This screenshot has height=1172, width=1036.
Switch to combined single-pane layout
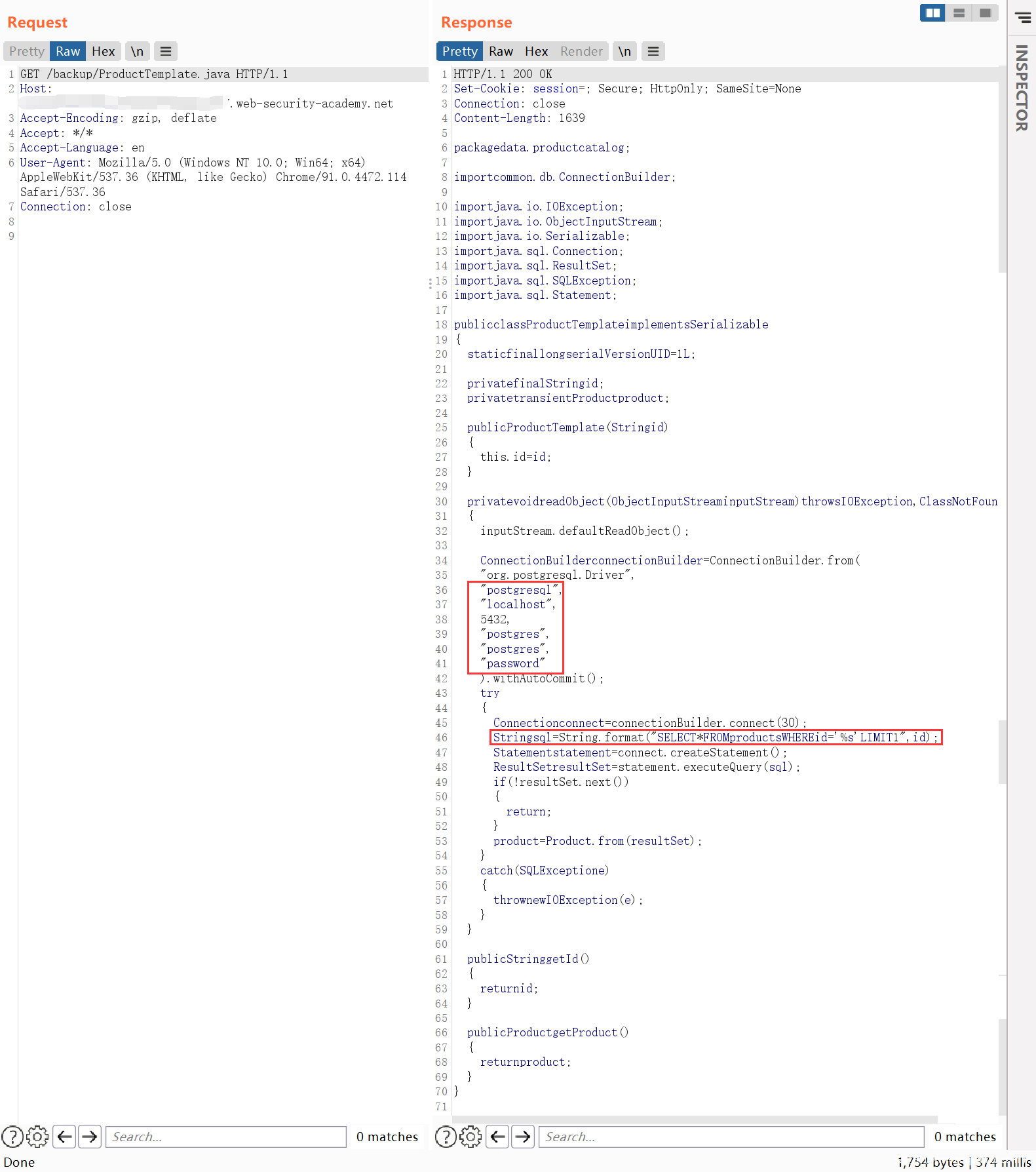[x=985, y=13]
